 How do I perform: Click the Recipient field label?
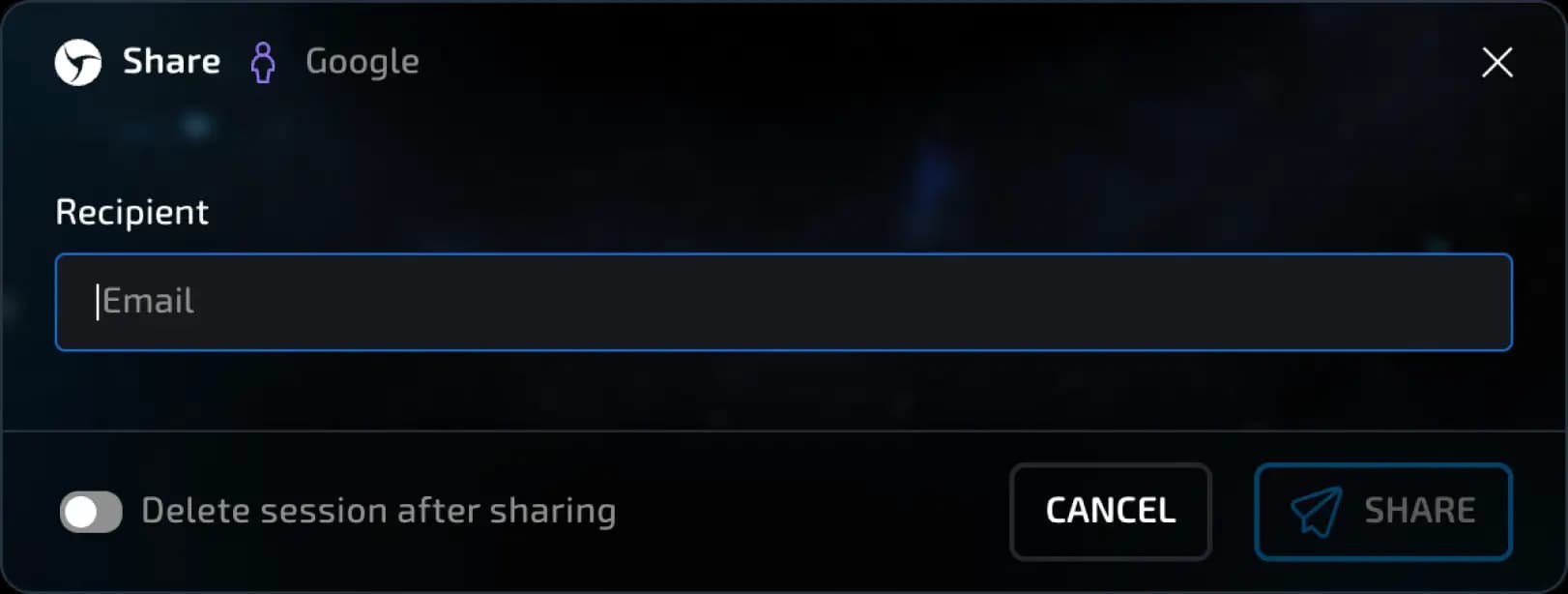(132, 212)
